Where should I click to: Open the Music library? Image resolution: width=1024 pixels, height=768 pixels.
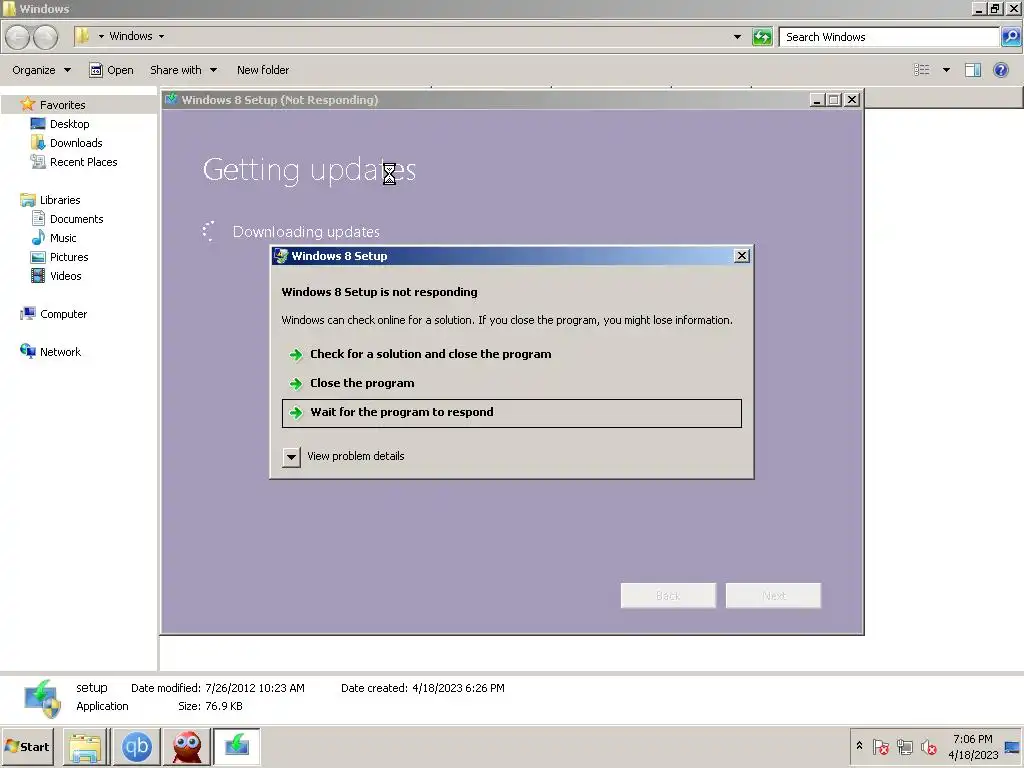coord(63,238)
